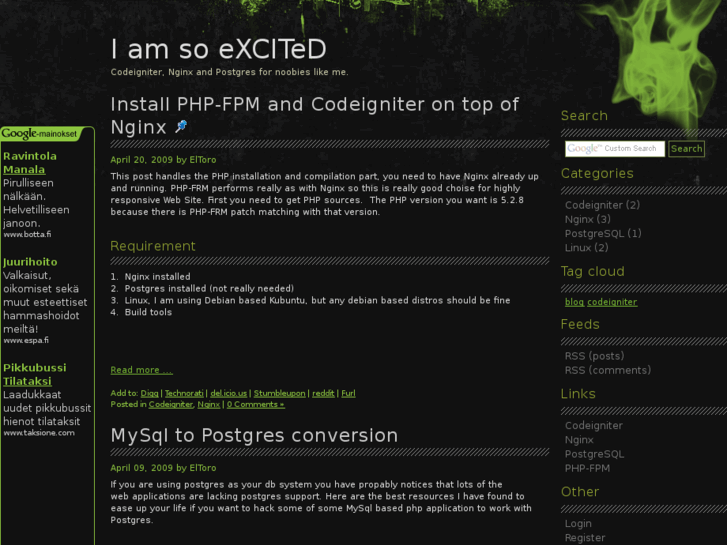This screenshot has height=545, width=727.
Task: Open the Install PHP-FPM and Codeigniter post title
Action: (x=314, y=115)
